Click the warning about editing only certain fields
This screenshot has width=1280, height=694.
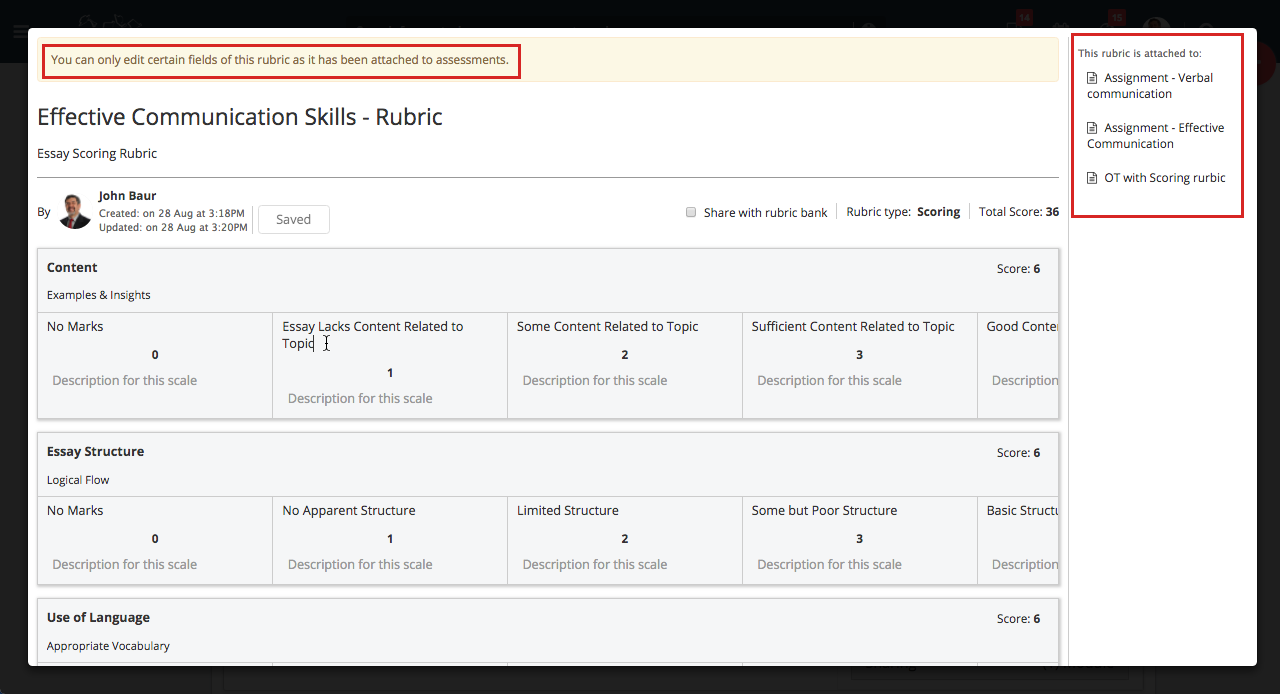tap(280, 60)
